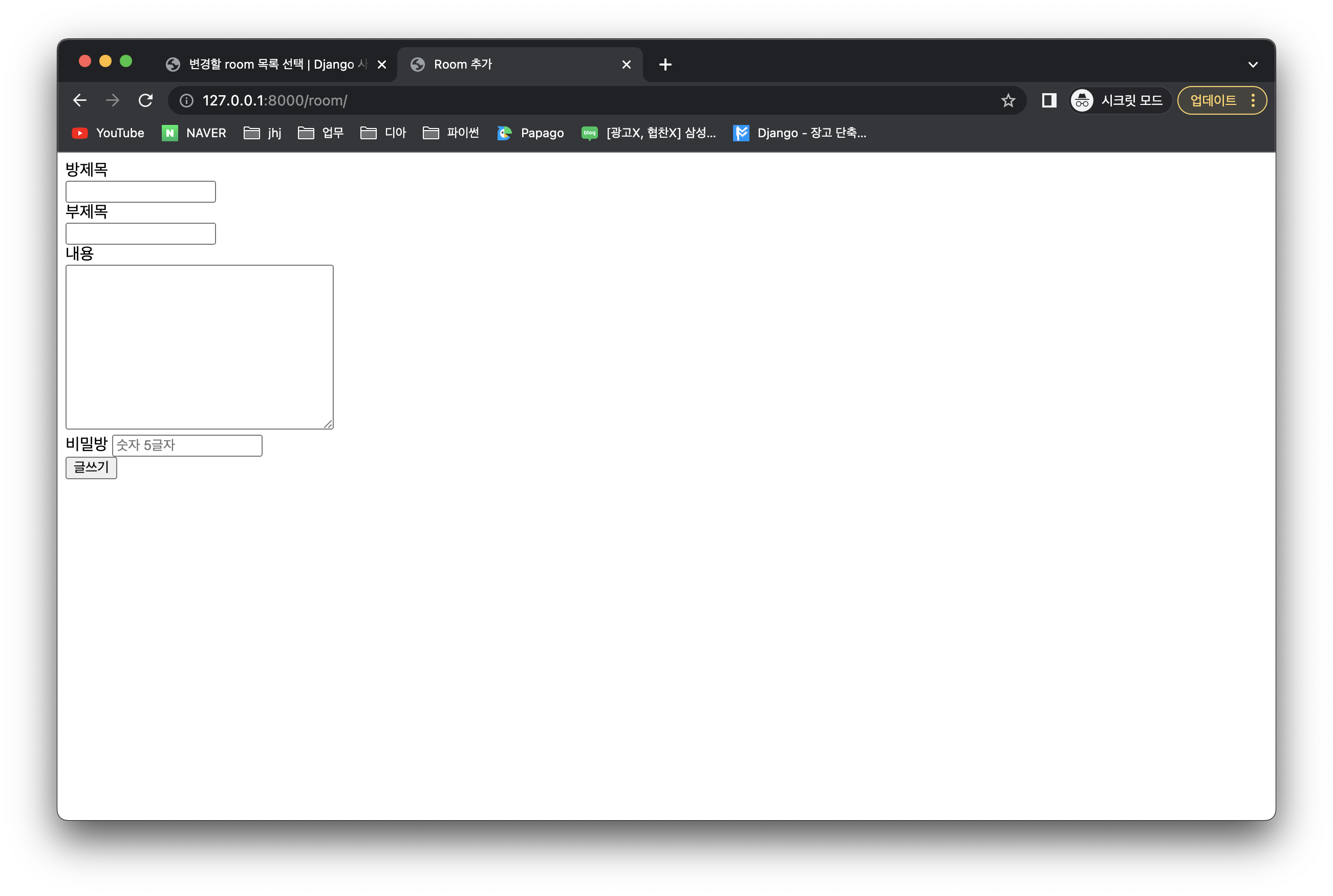Click the browser back arrow
Screen dimensions: 1333x896
point(80,100)
